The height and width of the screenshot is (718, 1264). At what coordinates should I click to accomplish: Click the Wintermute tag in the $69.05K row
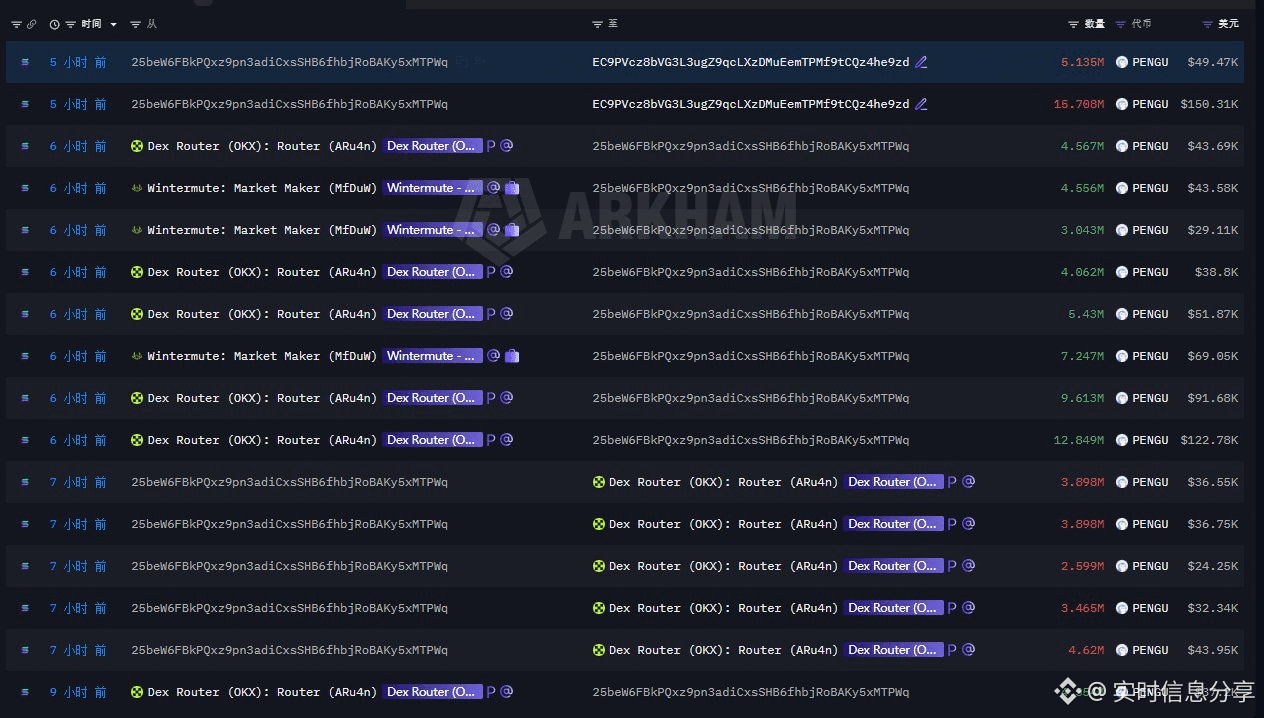pos(432,356)
